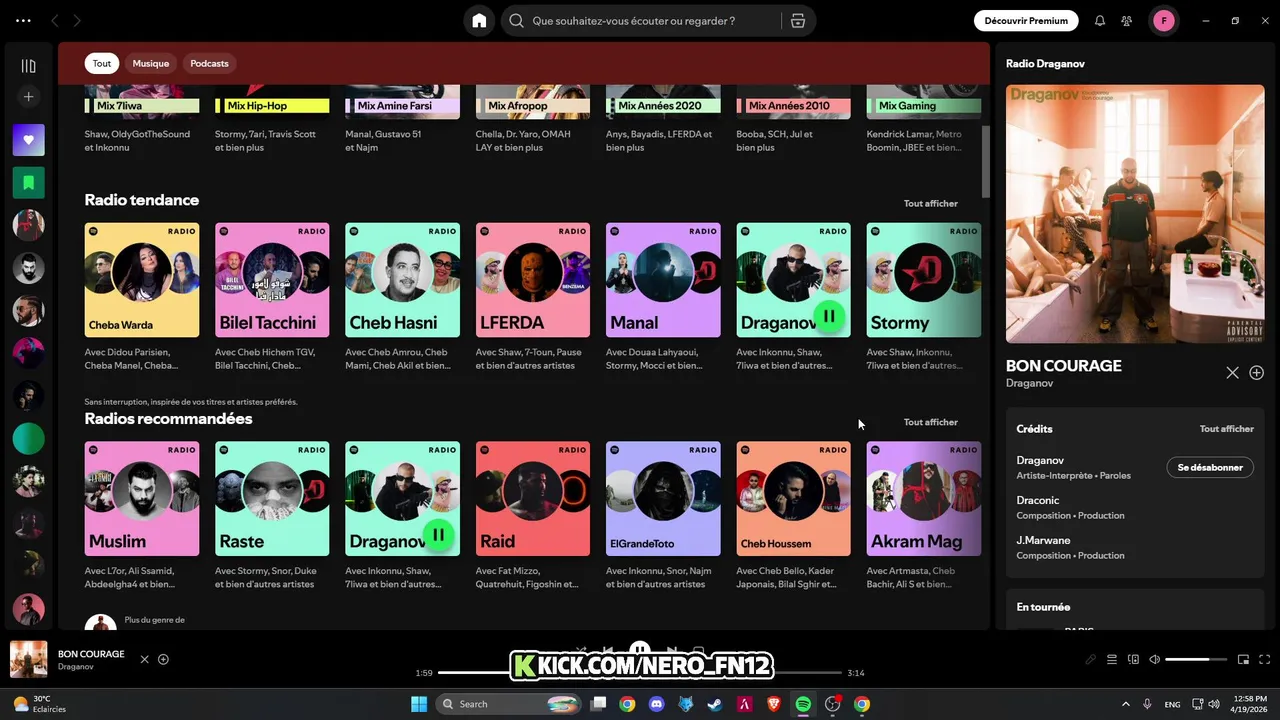The image size is (1280, 720).
Task: Pause Draganov radio in Radios recommandées
Action: (438, 535)
